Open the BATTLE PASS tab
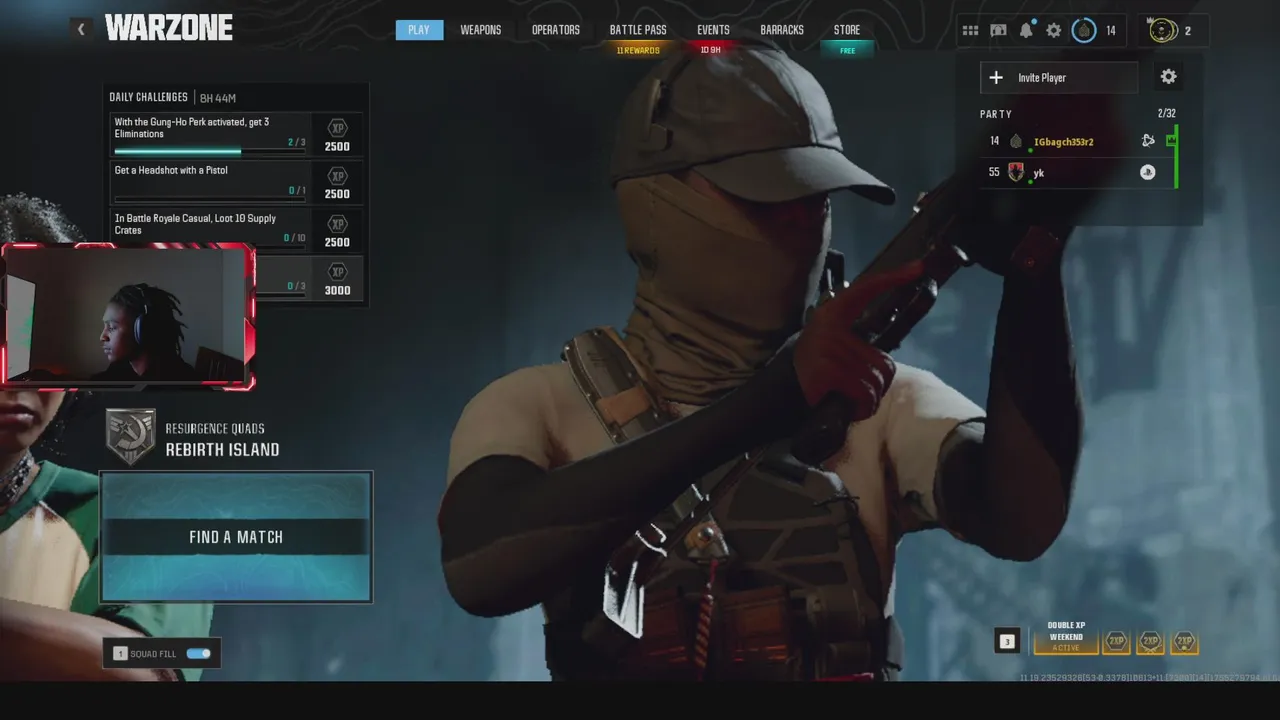This screenshot has height=720, width=1280. [x=638, y=30]
